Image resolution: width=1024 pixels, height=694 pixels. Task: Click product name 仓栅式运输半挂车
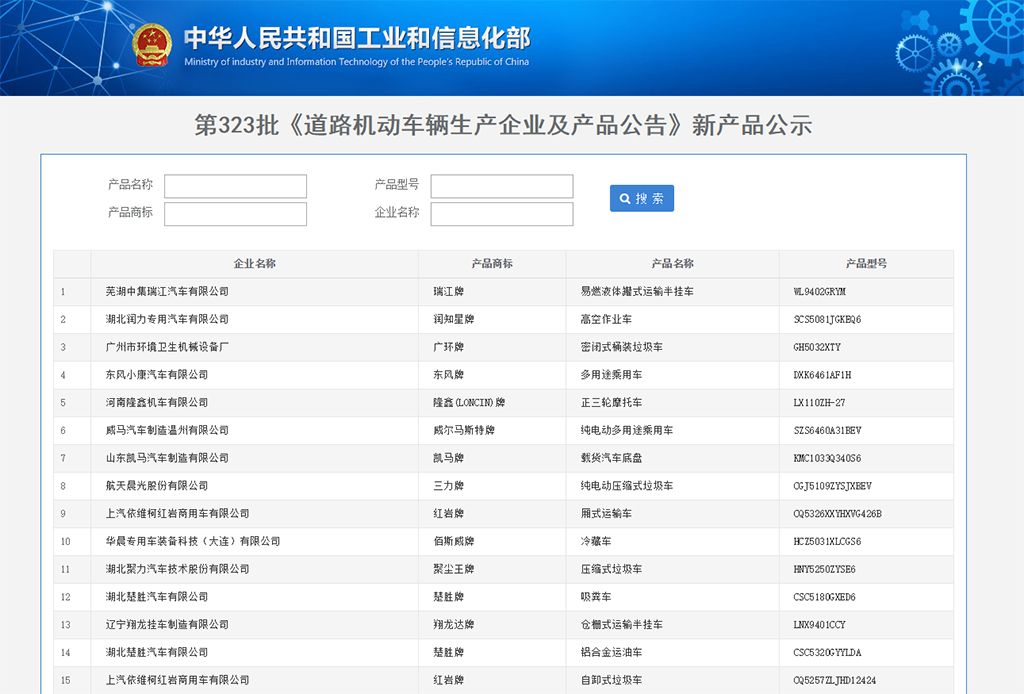click(x=622, y=624)
